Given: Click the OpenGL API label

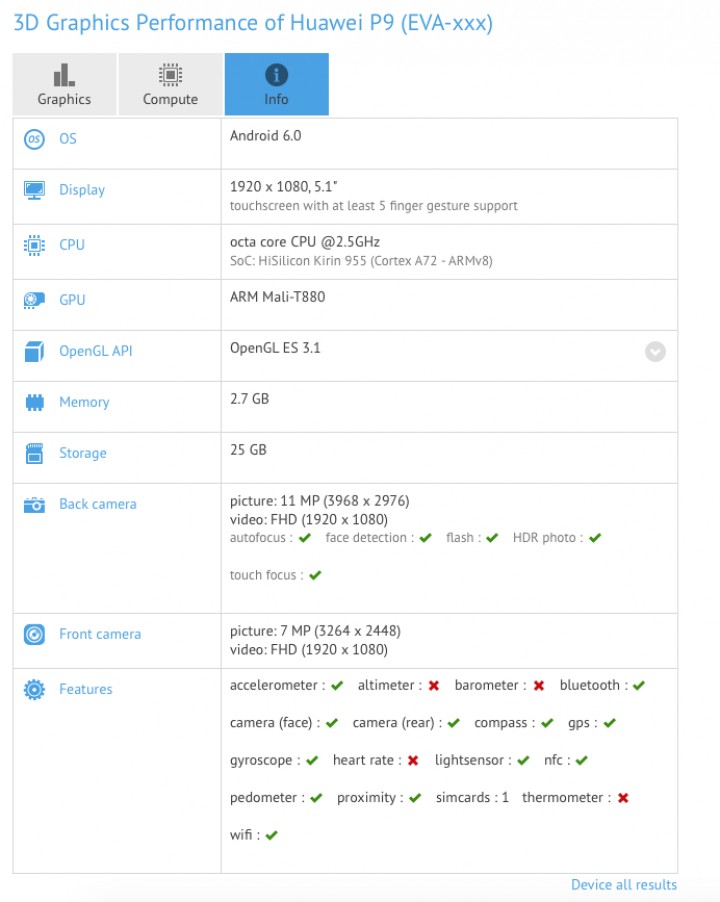Looking at the screenshot, I should click(96, 351).
